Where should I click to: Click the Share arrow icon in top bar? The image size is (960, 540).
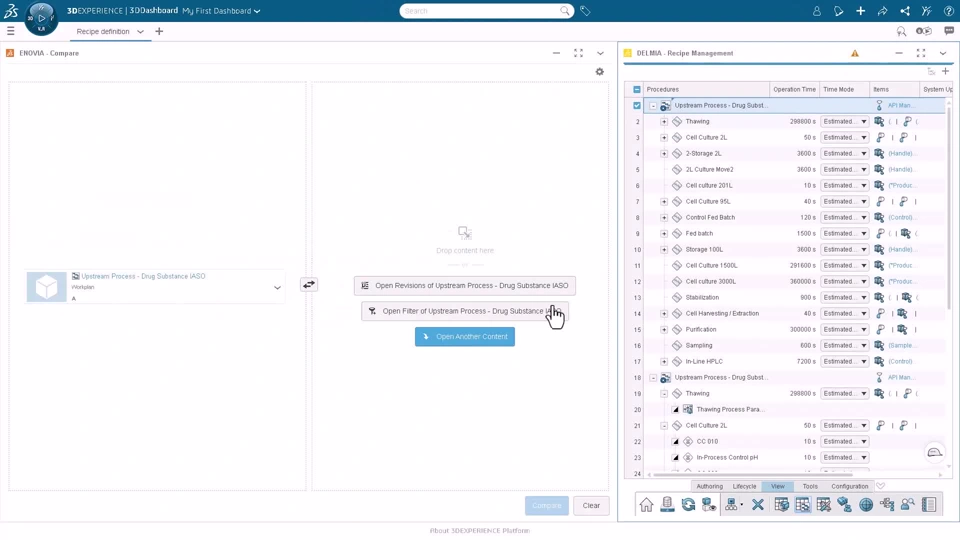point(882,11)
